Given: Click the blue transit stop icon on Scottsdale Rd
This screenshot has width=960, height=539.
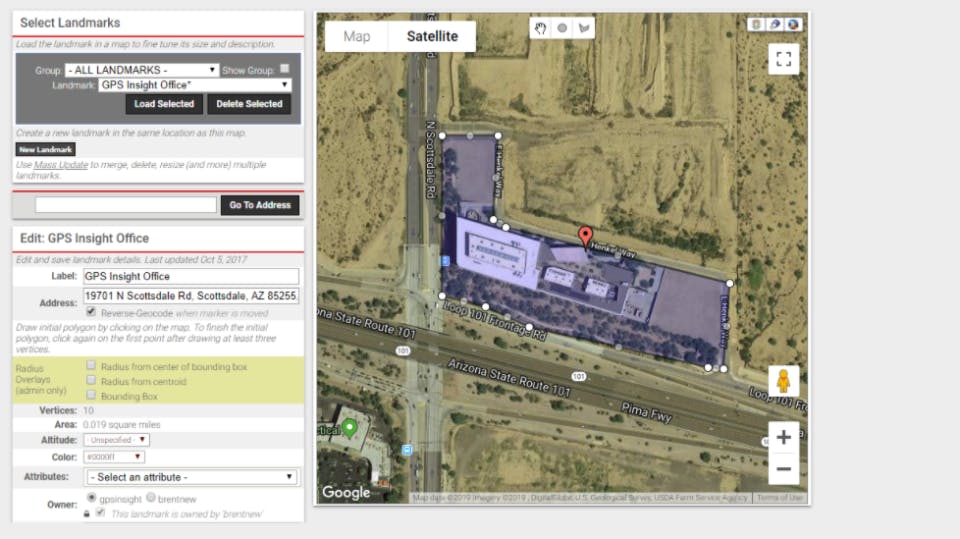Looking at the screenshot, I should [x=445, y=261].
